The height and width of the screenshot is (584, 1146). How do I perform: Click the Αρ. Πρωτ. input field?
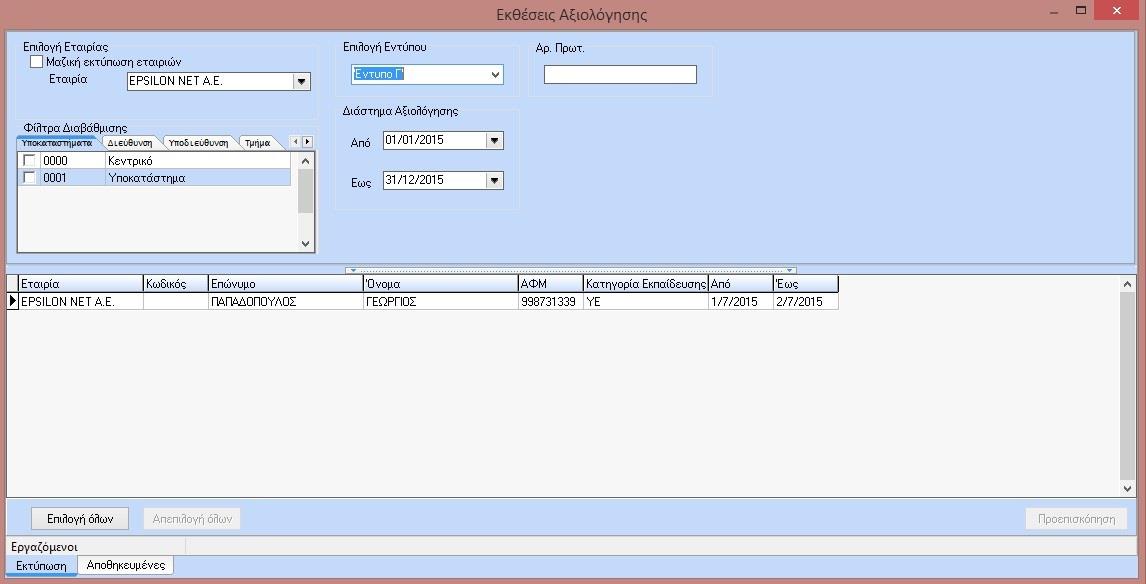pos(621,75)
